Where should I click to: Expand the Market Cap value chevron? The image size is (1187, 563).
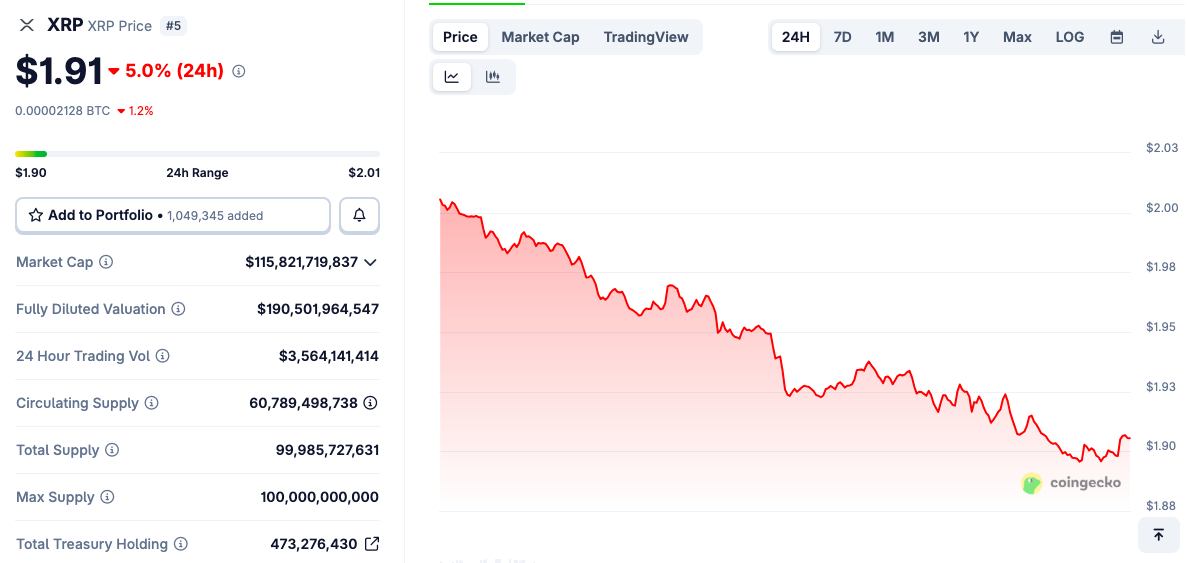(x=370, y=262)
